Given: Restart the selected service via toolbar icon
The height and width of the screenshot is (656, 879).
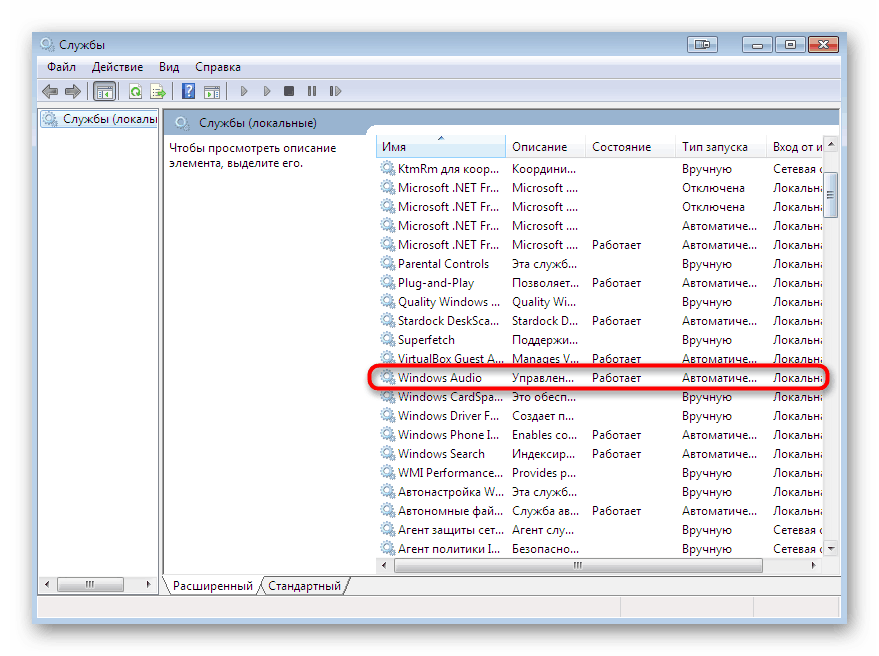Looking at the screenshot, I should 335,91.
